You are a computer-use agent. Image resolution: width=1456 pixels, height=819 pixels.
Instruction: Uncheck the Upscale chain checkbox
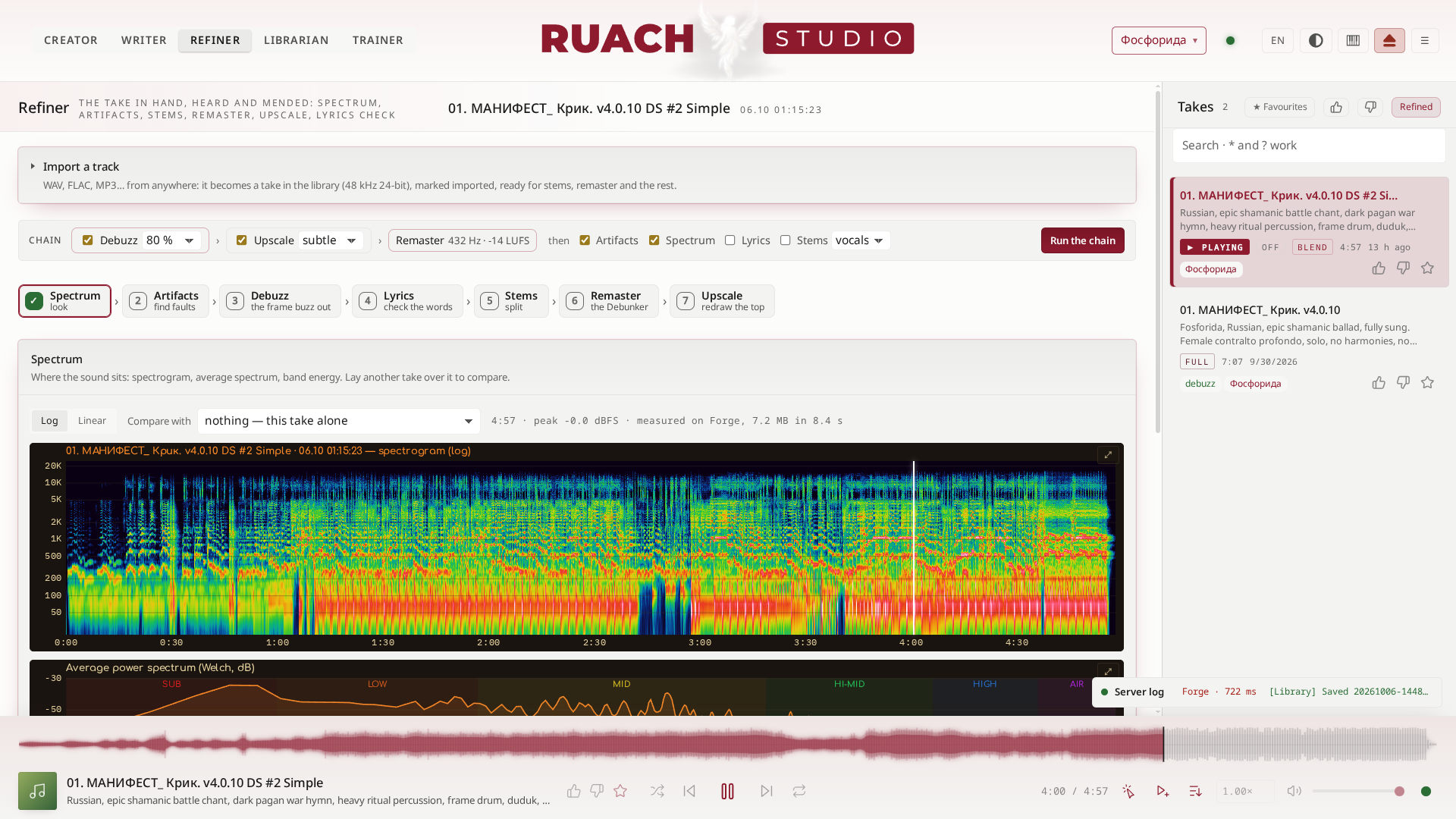(x=241, y=240)
